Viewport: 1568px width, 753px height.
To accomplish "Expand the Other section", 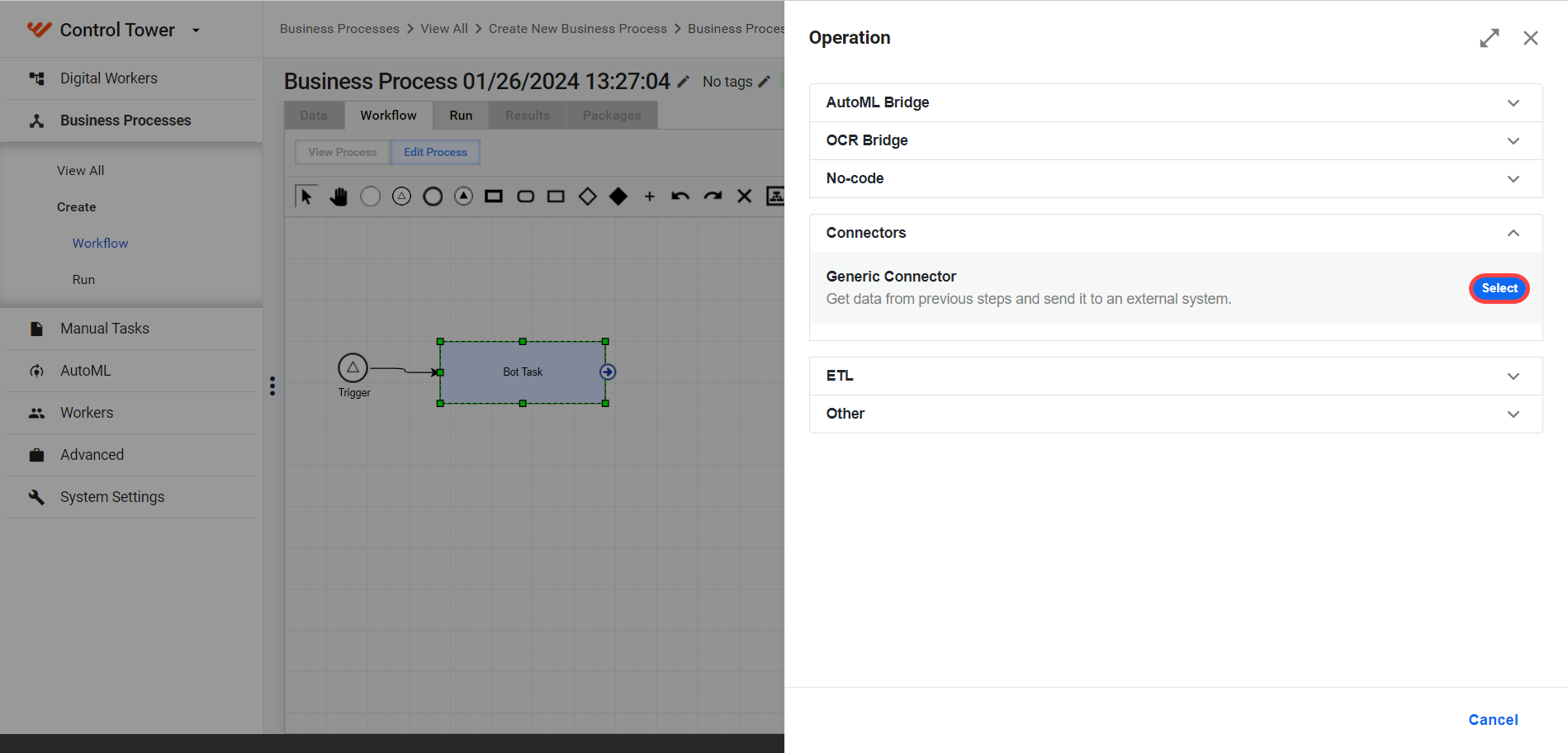I will (1176, 414).
